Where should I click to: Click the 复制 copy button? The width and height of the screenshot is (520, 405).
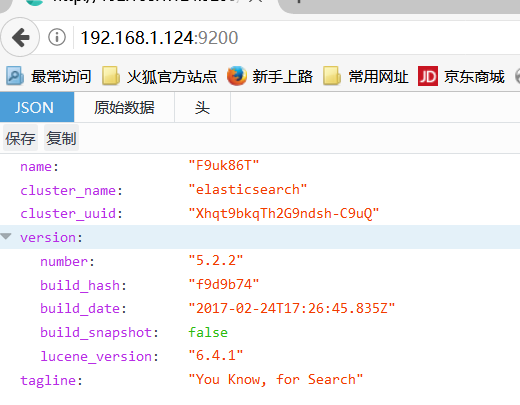coord(61,138)
